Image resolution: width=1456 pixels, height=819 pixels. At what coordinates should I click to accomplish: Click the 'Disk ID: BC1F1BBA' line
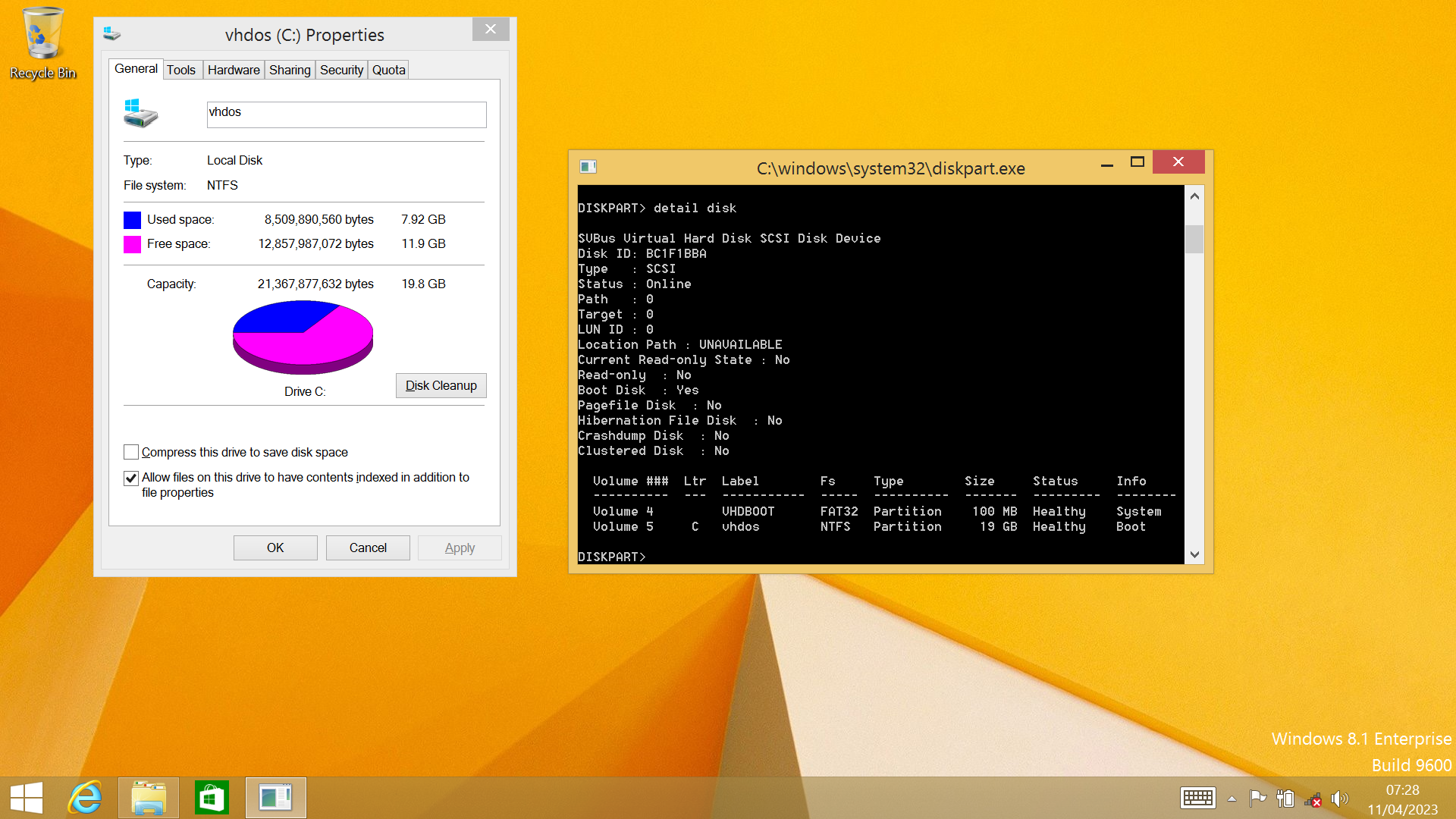(x=642, y=253)
